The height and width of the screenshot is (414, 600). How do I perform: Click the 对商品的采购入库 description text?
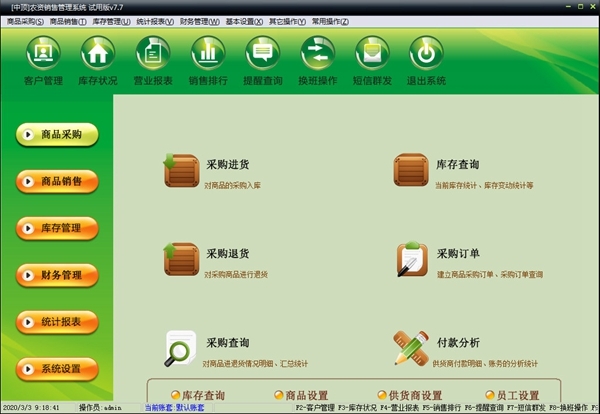pos(232,186)
